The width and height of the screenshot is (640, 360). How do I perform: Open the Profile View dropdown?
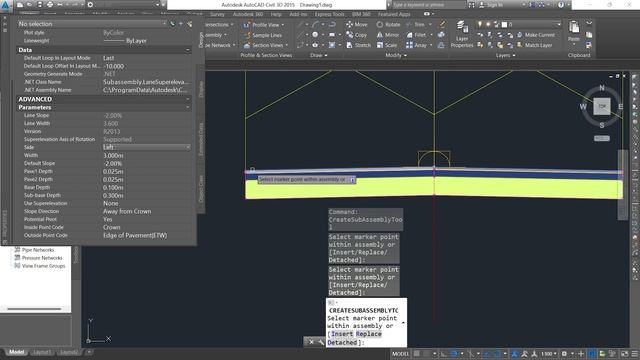pos(264,24)
